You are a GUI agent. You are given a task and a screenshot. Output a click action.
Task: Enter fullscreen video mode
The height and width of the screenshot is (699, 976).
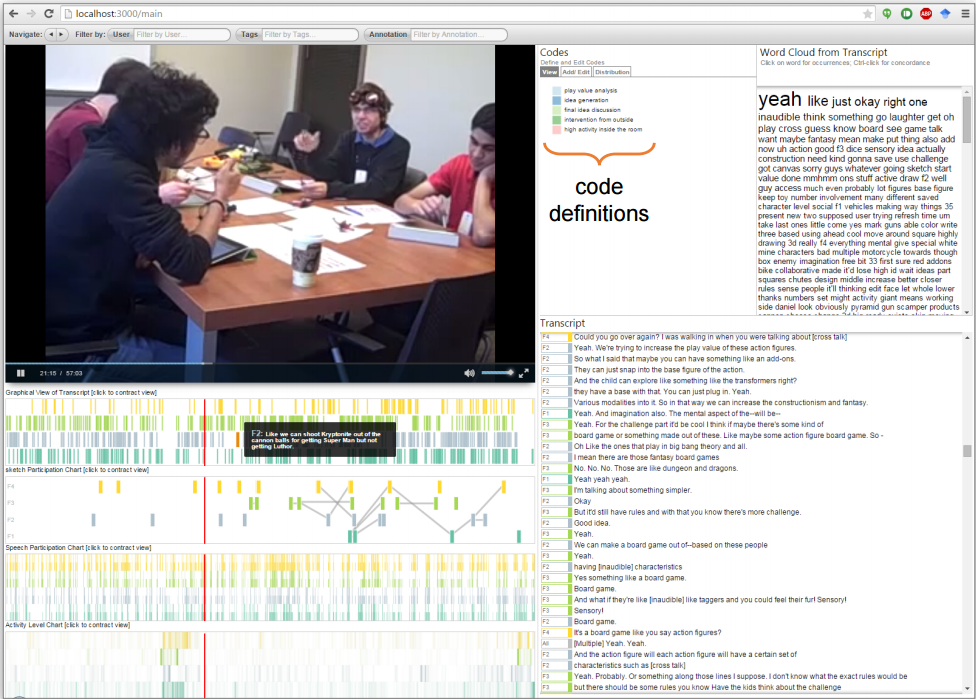coord(523,373)
